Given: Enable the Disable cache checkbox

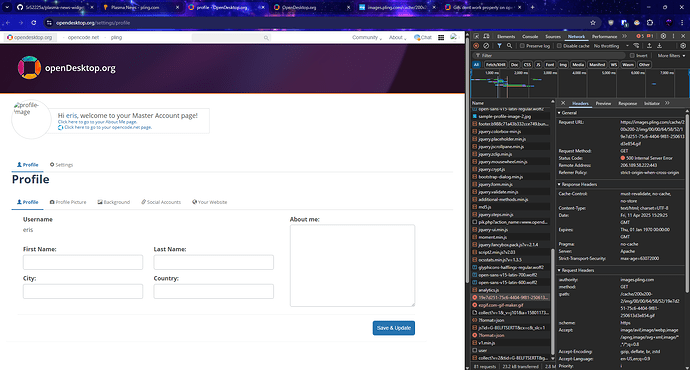Looking at the screenshot, I should (x=559, y=46).
